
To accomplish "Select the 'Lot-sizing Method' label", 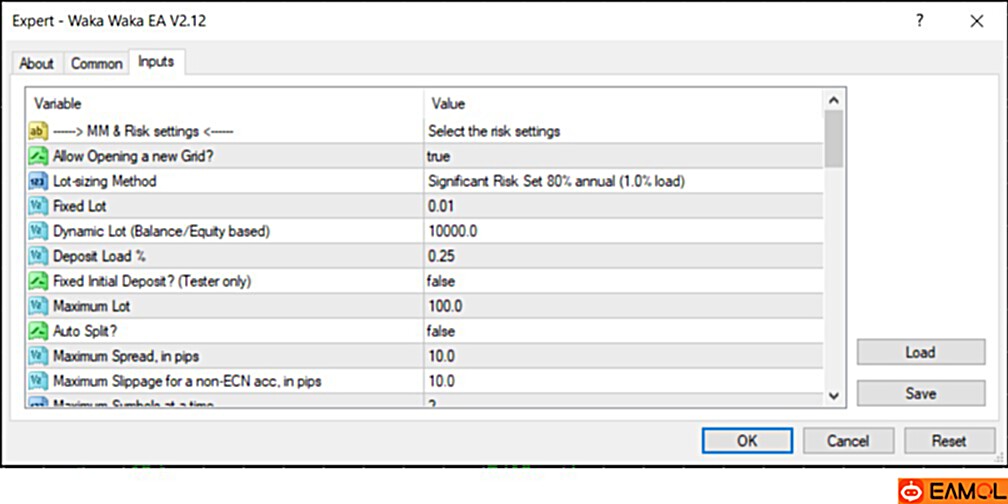I will [x=105, y=181].
